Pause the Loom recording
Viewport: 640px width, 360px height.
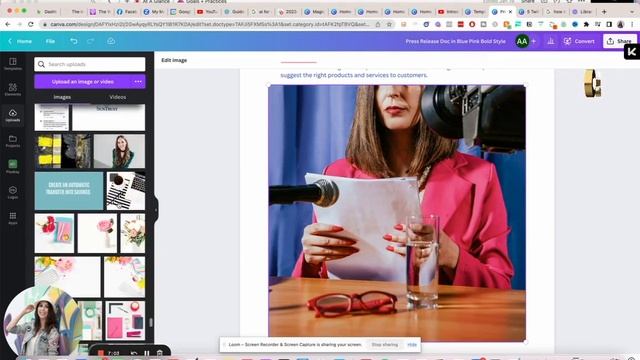coord(147,353)
